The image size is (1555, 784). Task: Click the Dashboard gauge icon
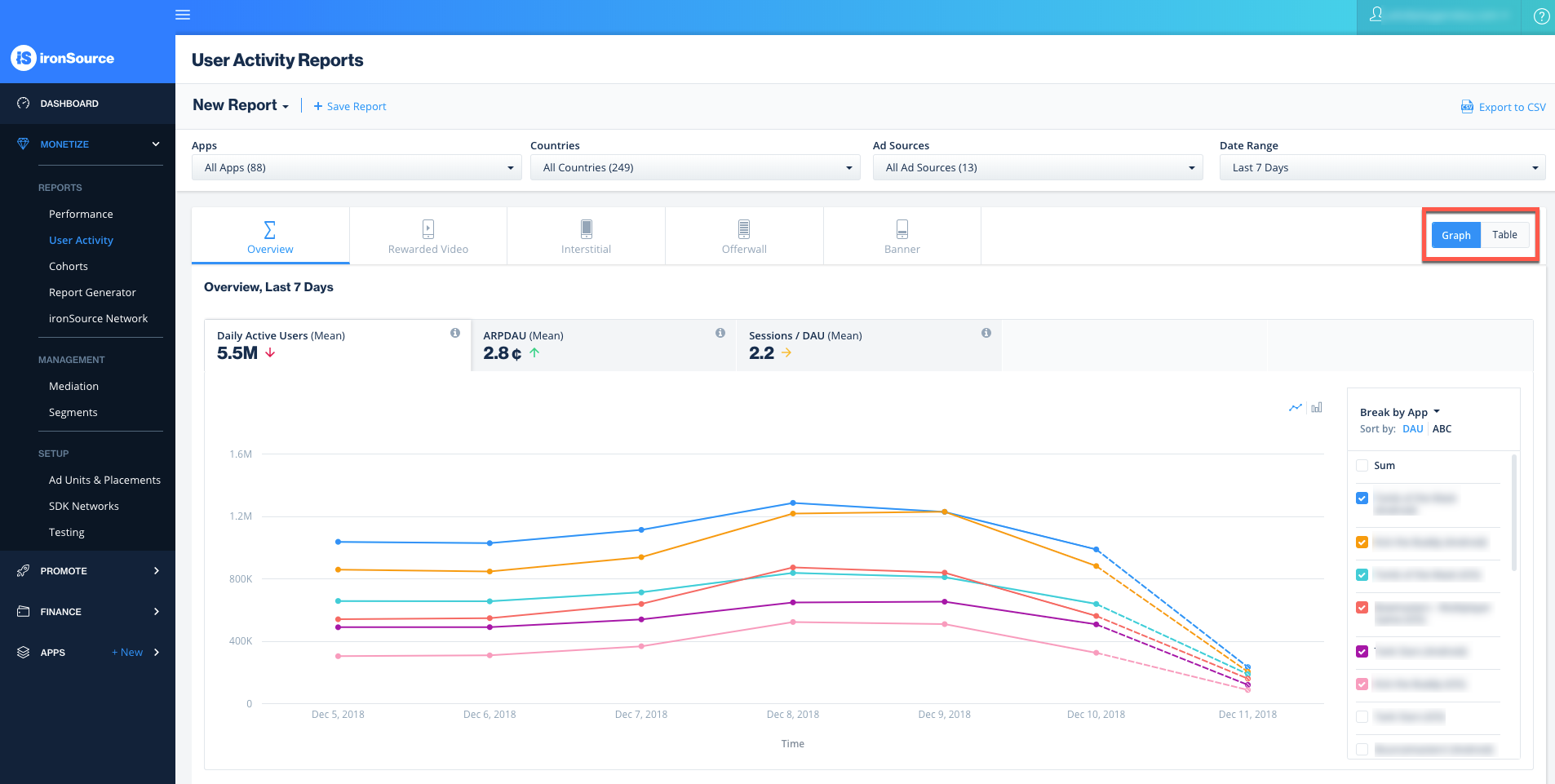click(x=23, y=104)
